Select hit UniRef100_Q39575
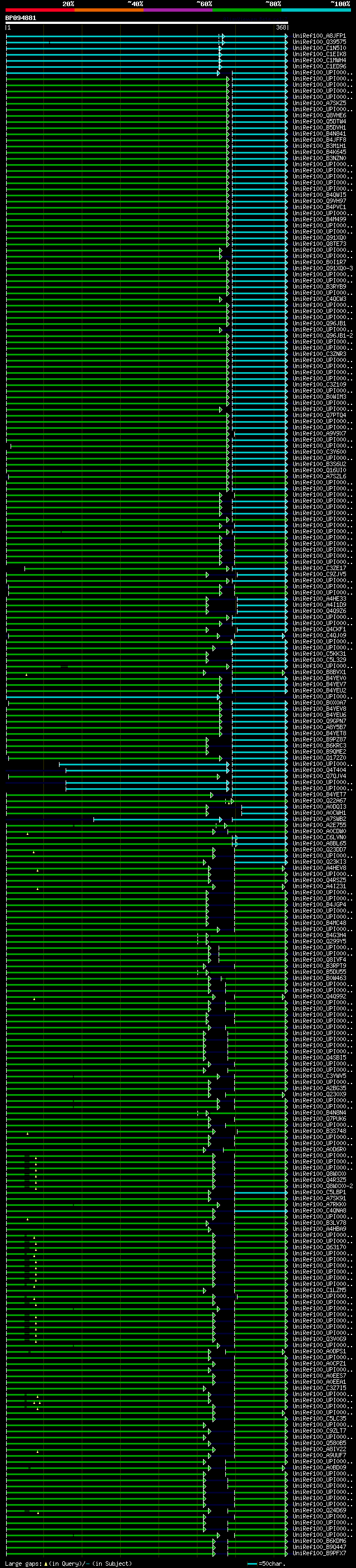The height and width of the screenshot is (1568, 356). click(x=319, y=42)
